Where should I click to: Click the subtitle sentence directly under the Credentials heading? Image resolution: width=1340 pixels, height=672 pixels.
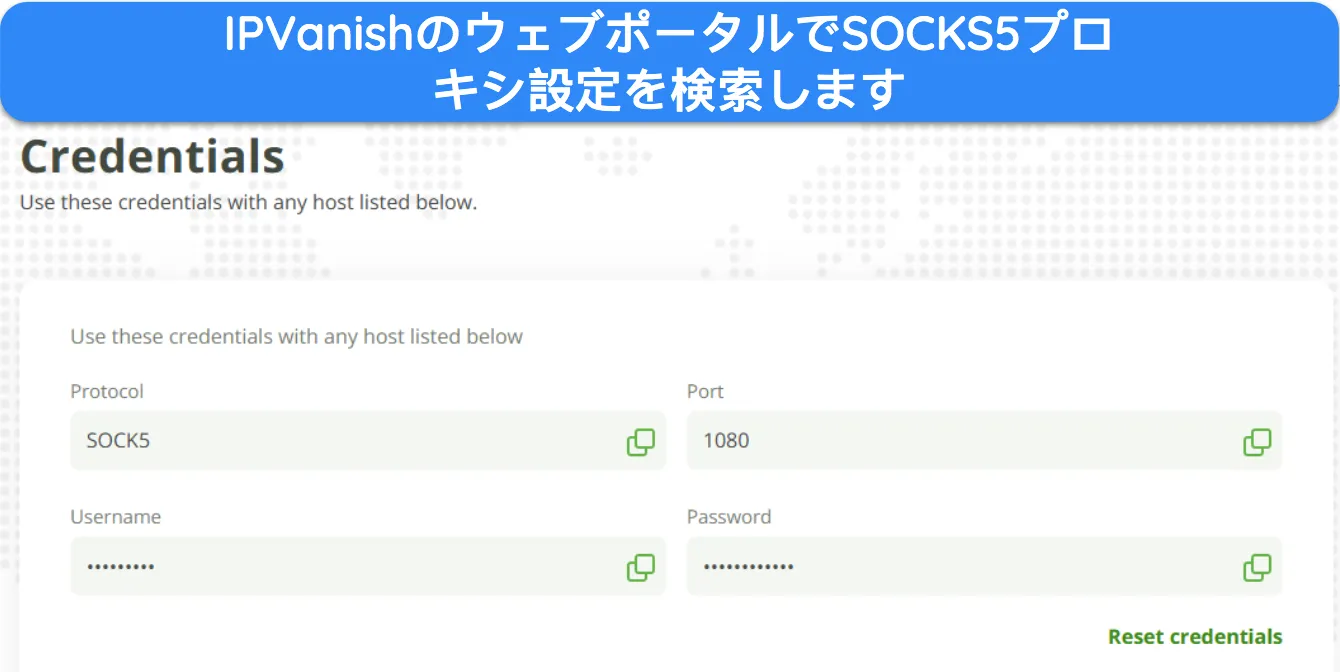(x=248, y=202)
